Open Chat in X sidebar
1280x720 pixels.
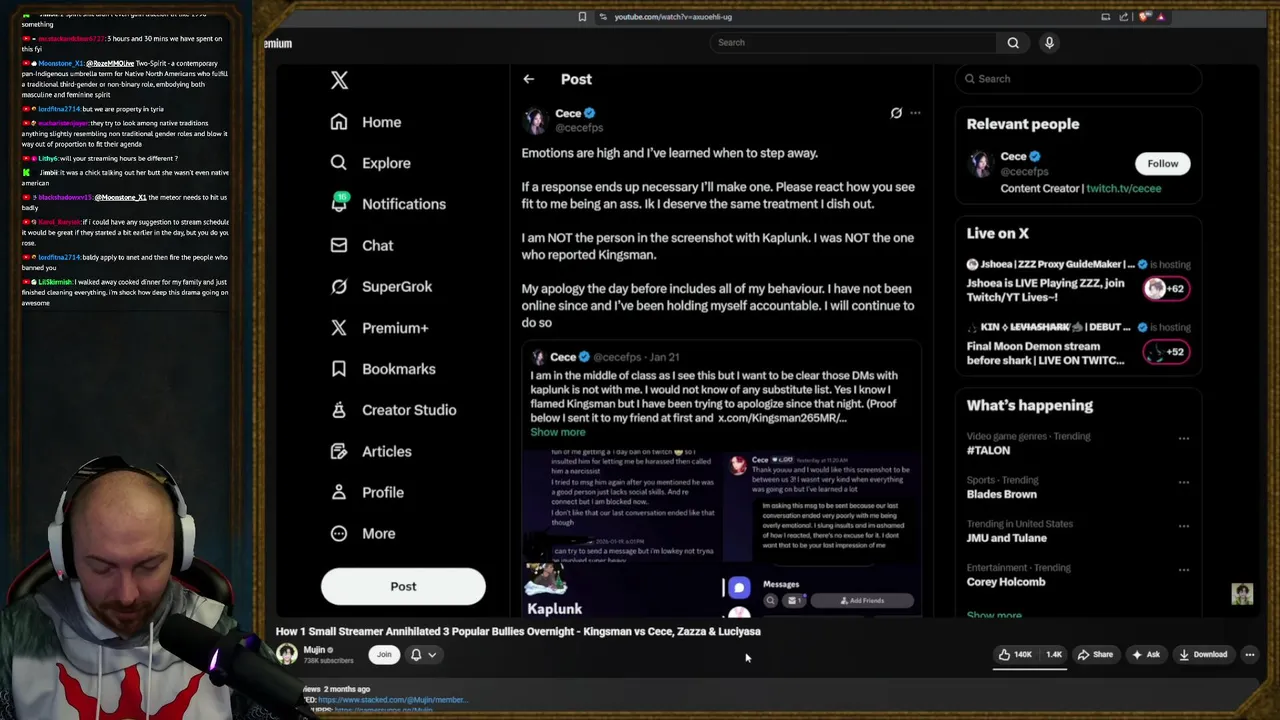pyautogui.click(x=361, y=245)
